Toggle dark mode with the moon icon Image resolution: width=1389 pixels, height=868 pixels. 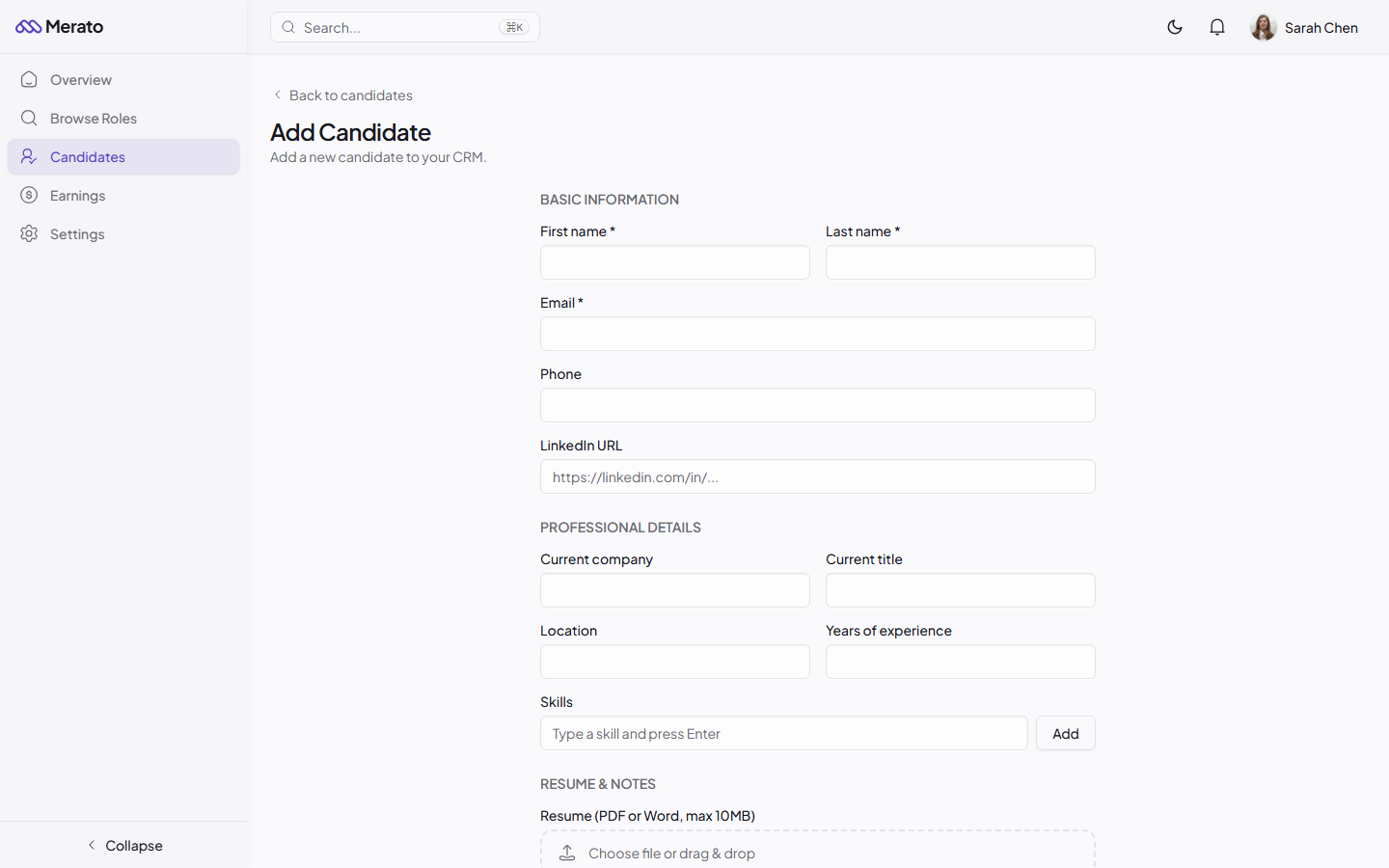coord(1175,27)
